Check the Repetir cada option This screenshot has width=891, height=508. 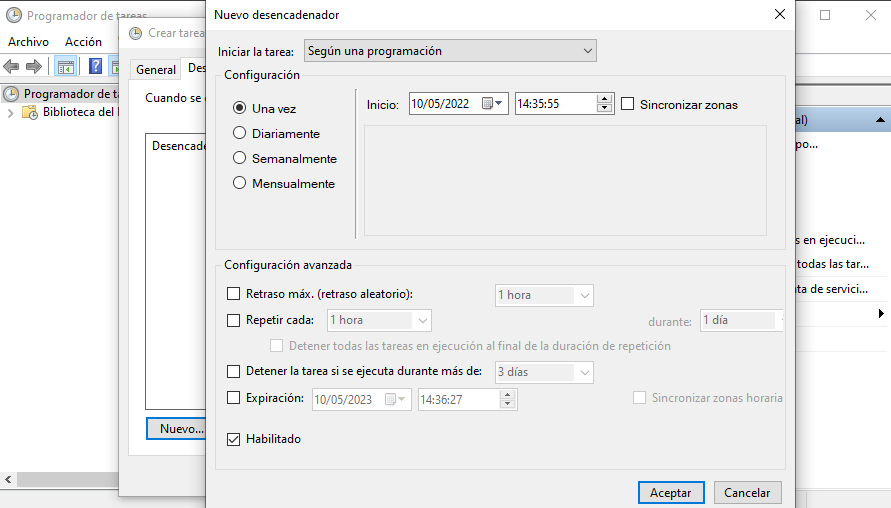[234, 321]
